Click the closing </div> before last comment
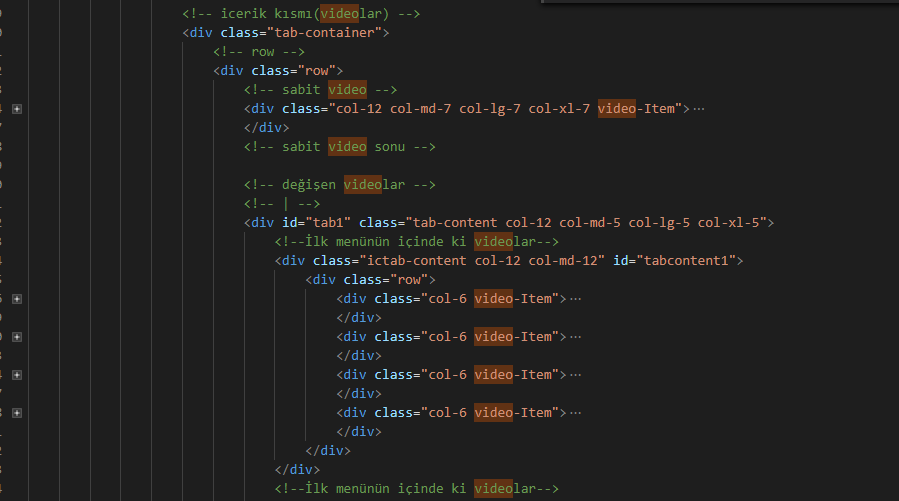The width and height of the screenshot is (899, 501). click(x=297, y=469)
